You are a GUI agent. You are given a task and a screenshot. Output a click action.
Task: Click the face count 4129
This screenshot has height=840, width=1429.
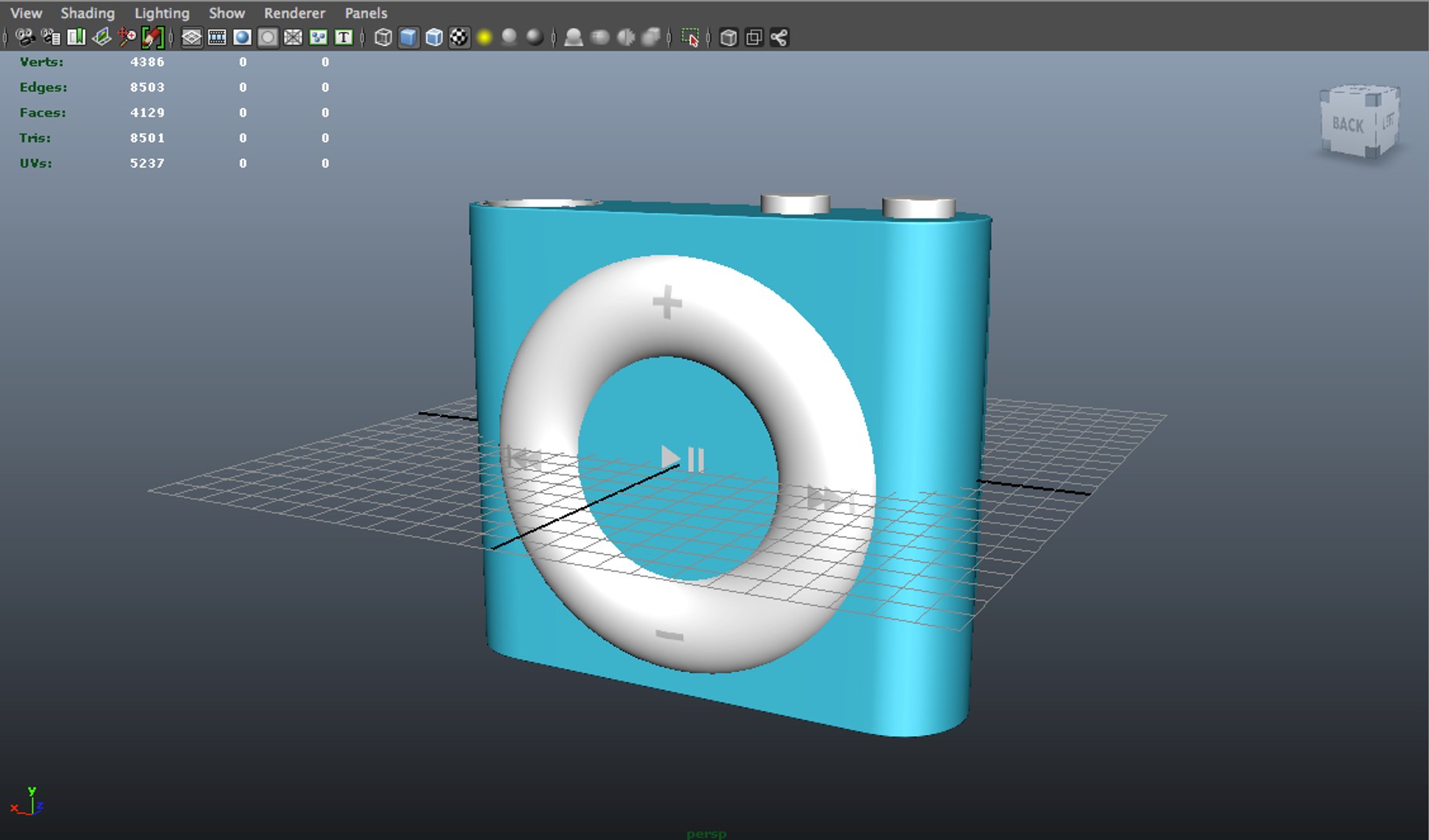pos(147,113)
